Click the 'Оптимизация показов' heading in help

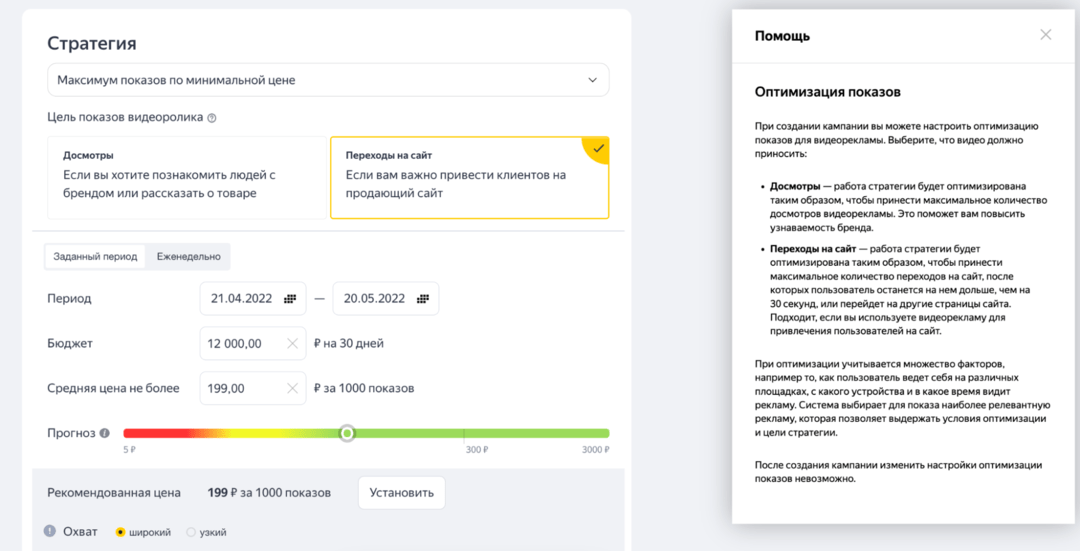coord(828,92)
